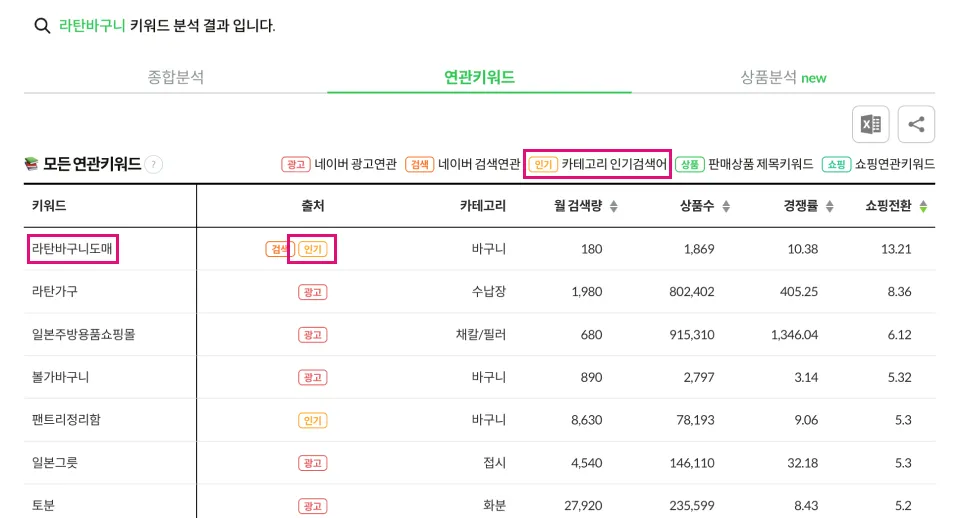Toggle the 판매상품 제목키워드 filter
Image resolution: width=960 pixels, height=518 pixels.
coord(745,164)
